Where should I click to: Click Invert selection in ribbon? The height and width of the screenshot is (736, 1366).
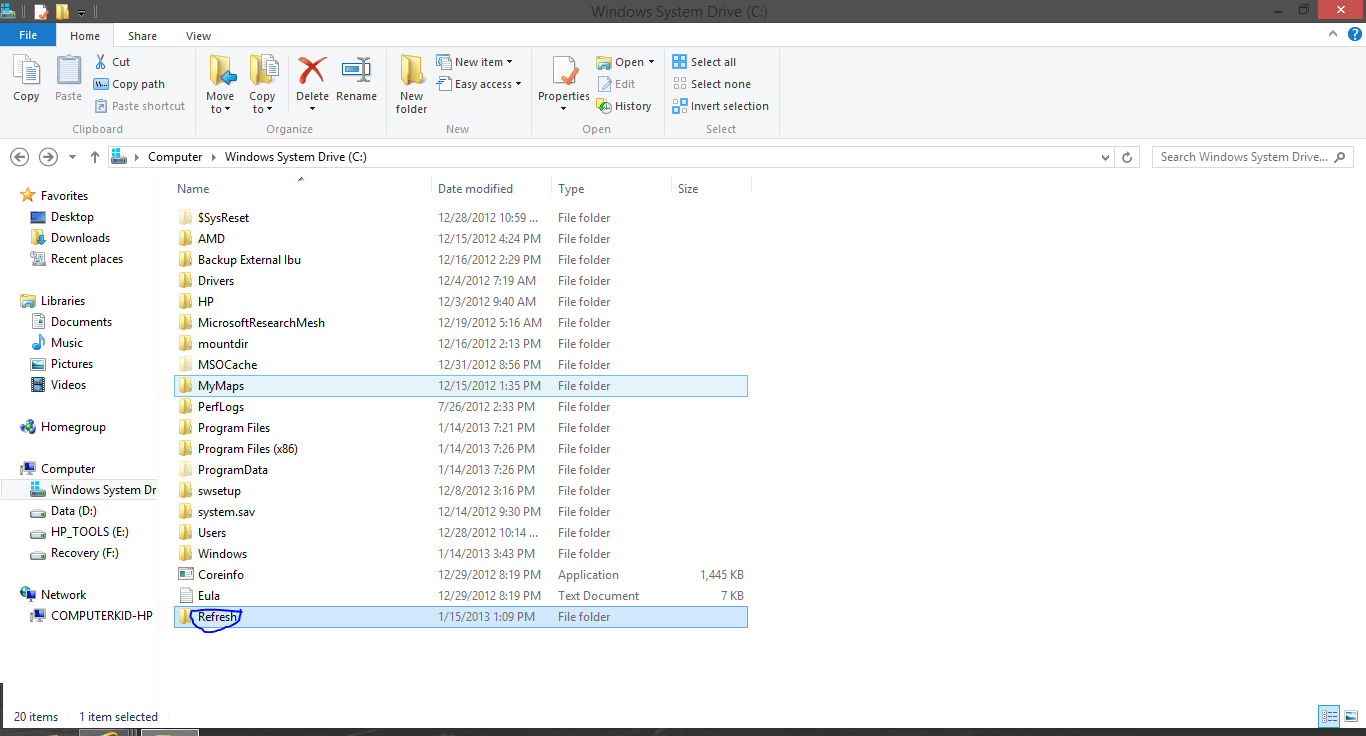(721, 106)
